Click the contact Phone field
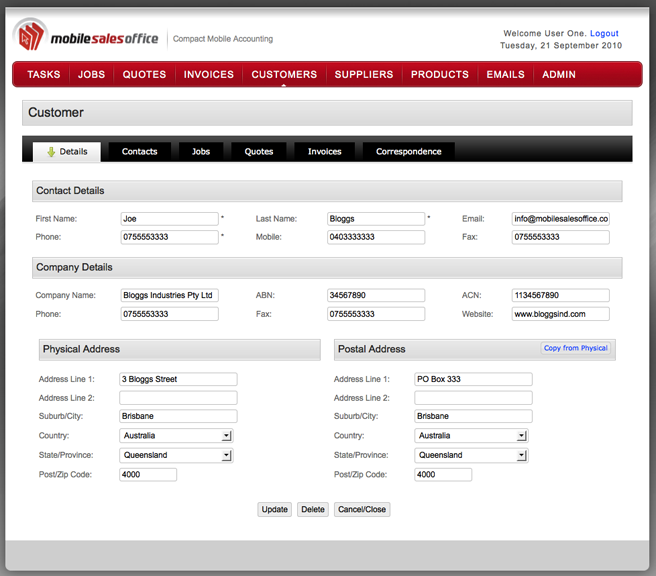 [x=169, y=237]
